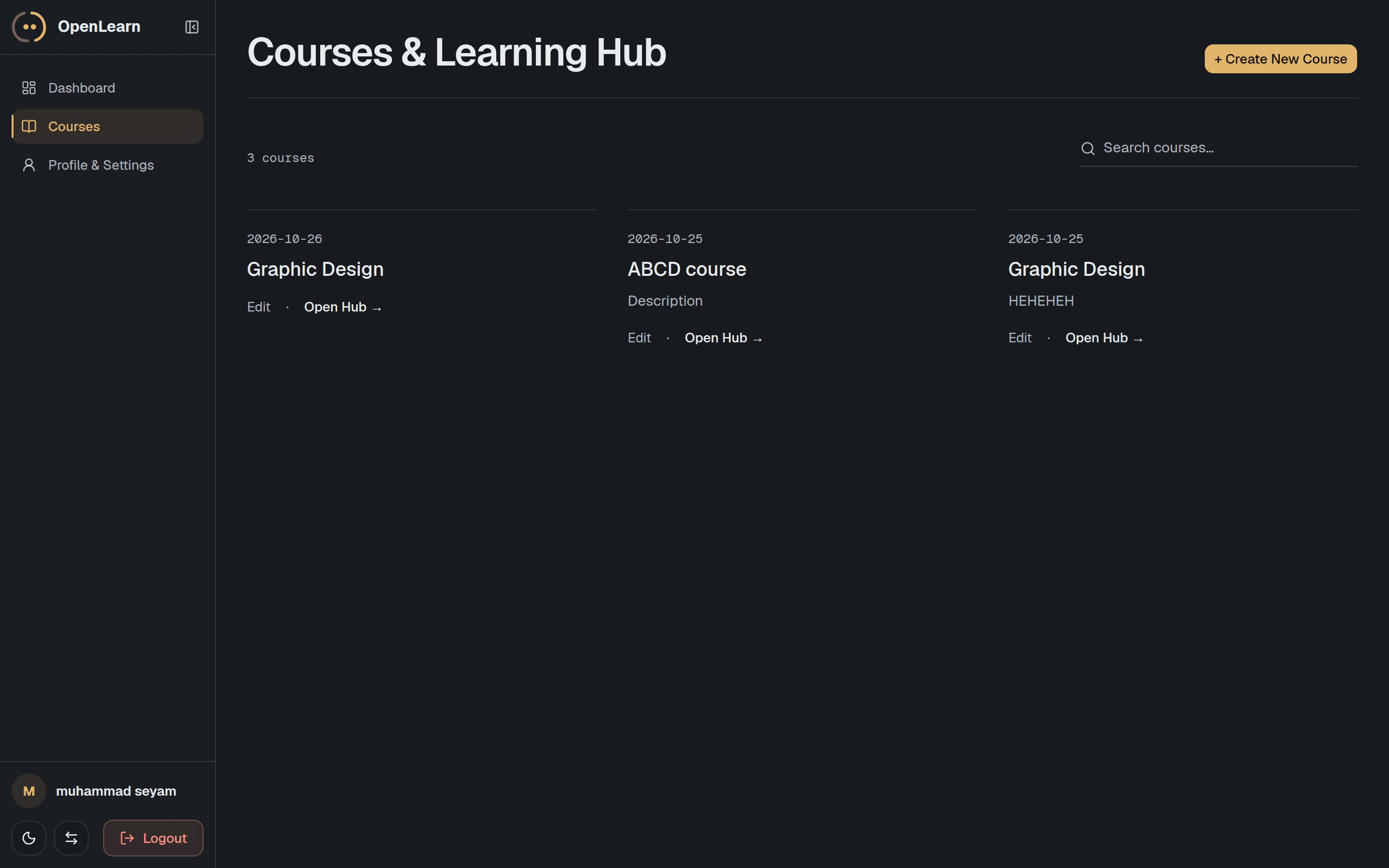1389x868 pixels.
Task: Go to Profile & Settings
Action: pyautogui.click(x=108, y=165)
